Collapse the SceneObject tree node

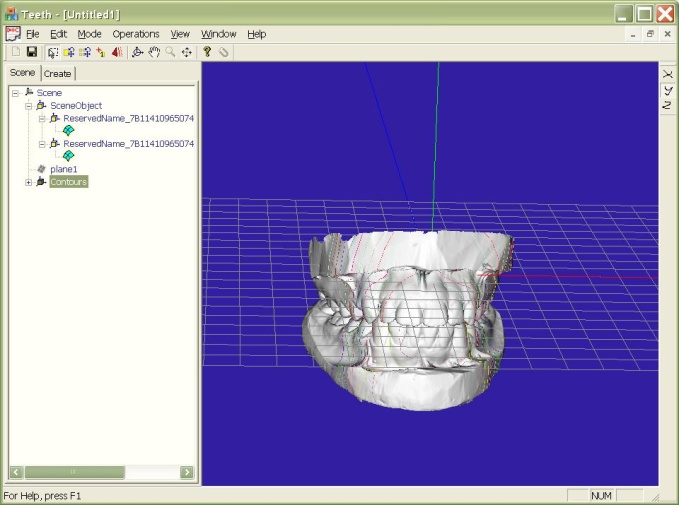tap(28, 106)
